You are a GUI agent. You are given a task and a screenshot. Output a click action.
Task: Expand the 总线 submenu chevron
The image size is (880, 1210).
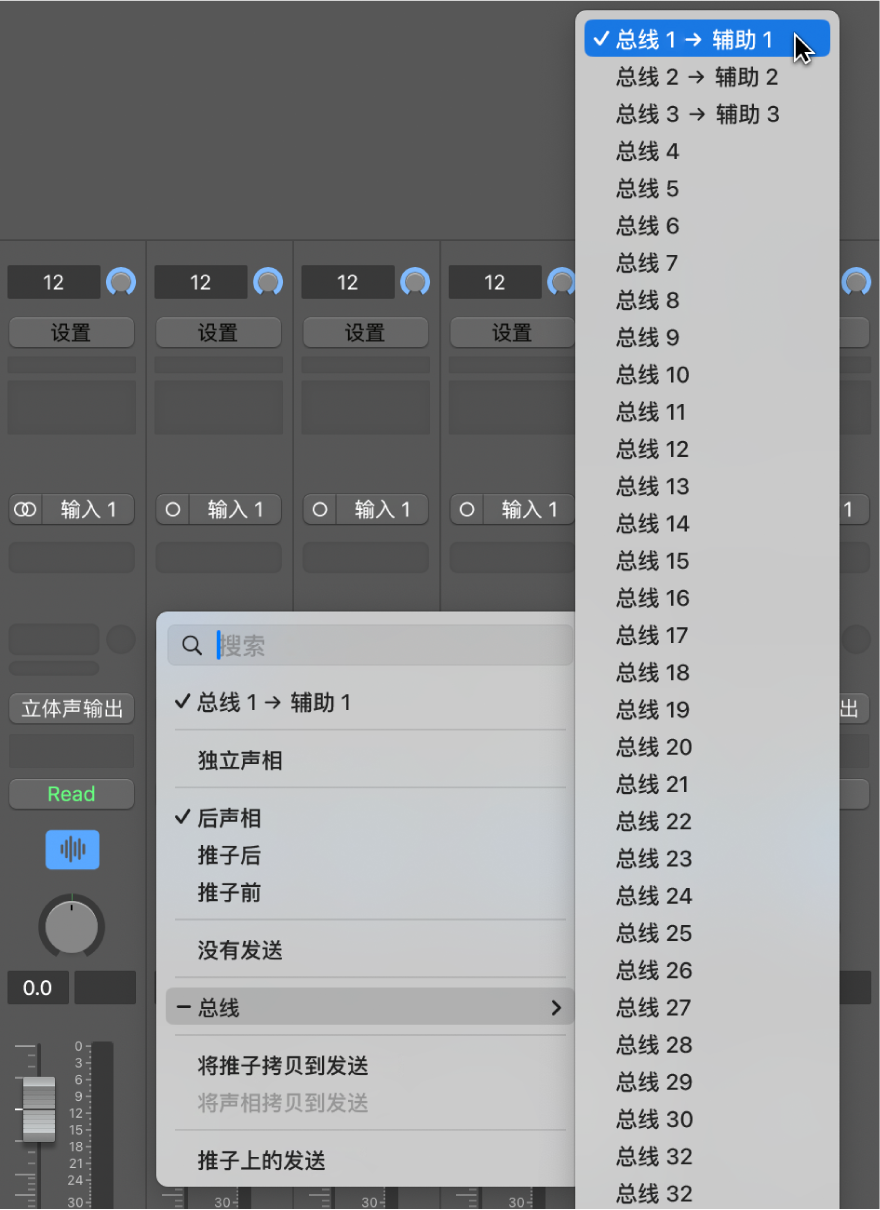coord(556,1008)
